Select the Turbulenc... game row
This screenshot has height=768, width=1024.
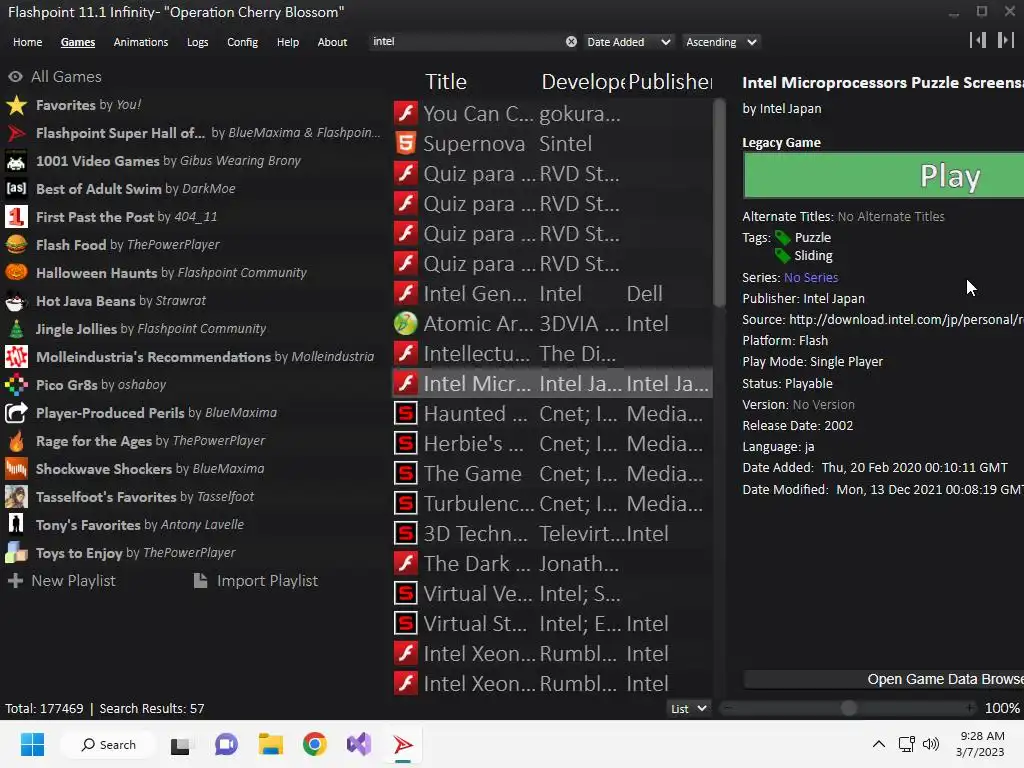[x=552, y=504]
